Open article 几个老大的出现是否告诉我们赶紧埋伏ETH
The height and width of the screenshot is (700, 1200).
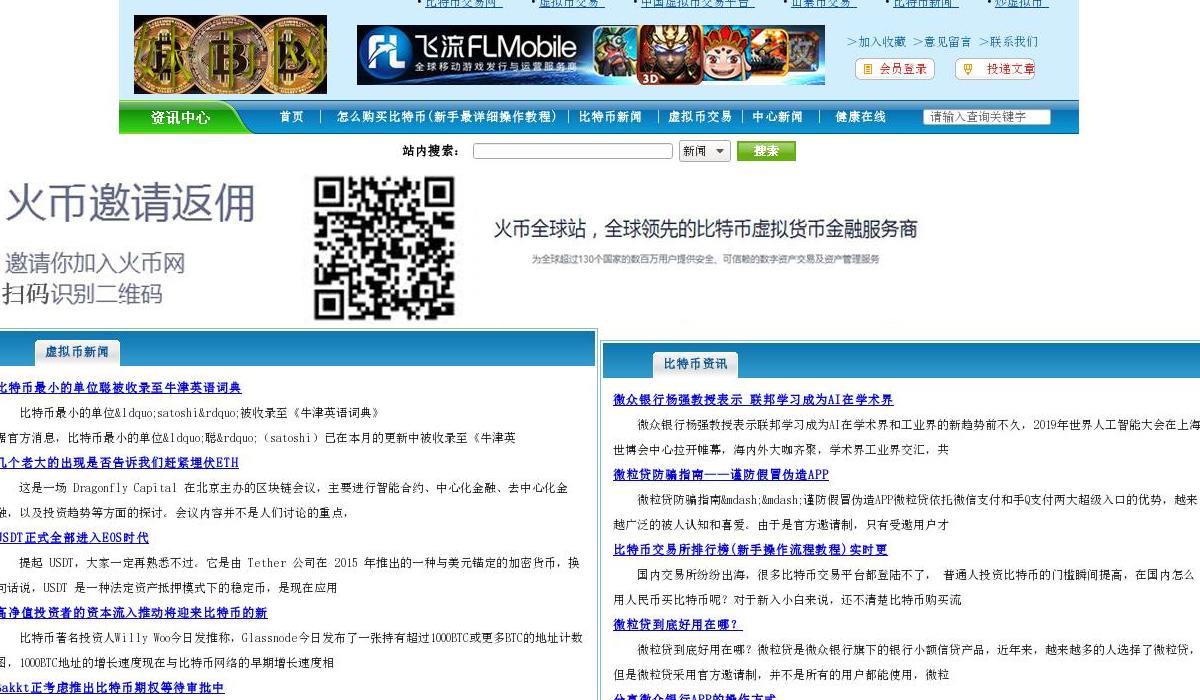coord(119,463)
